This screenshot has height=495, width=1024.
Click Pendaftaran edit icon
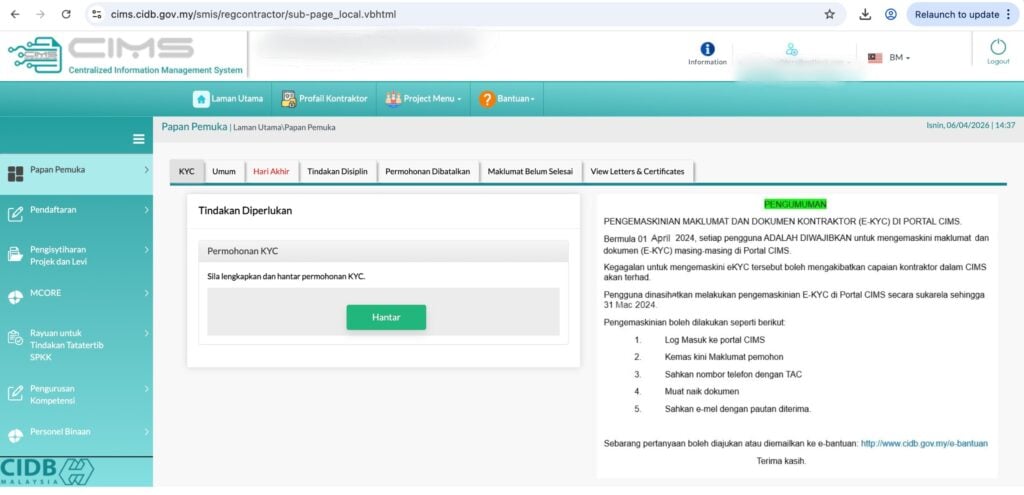(15, 214)
